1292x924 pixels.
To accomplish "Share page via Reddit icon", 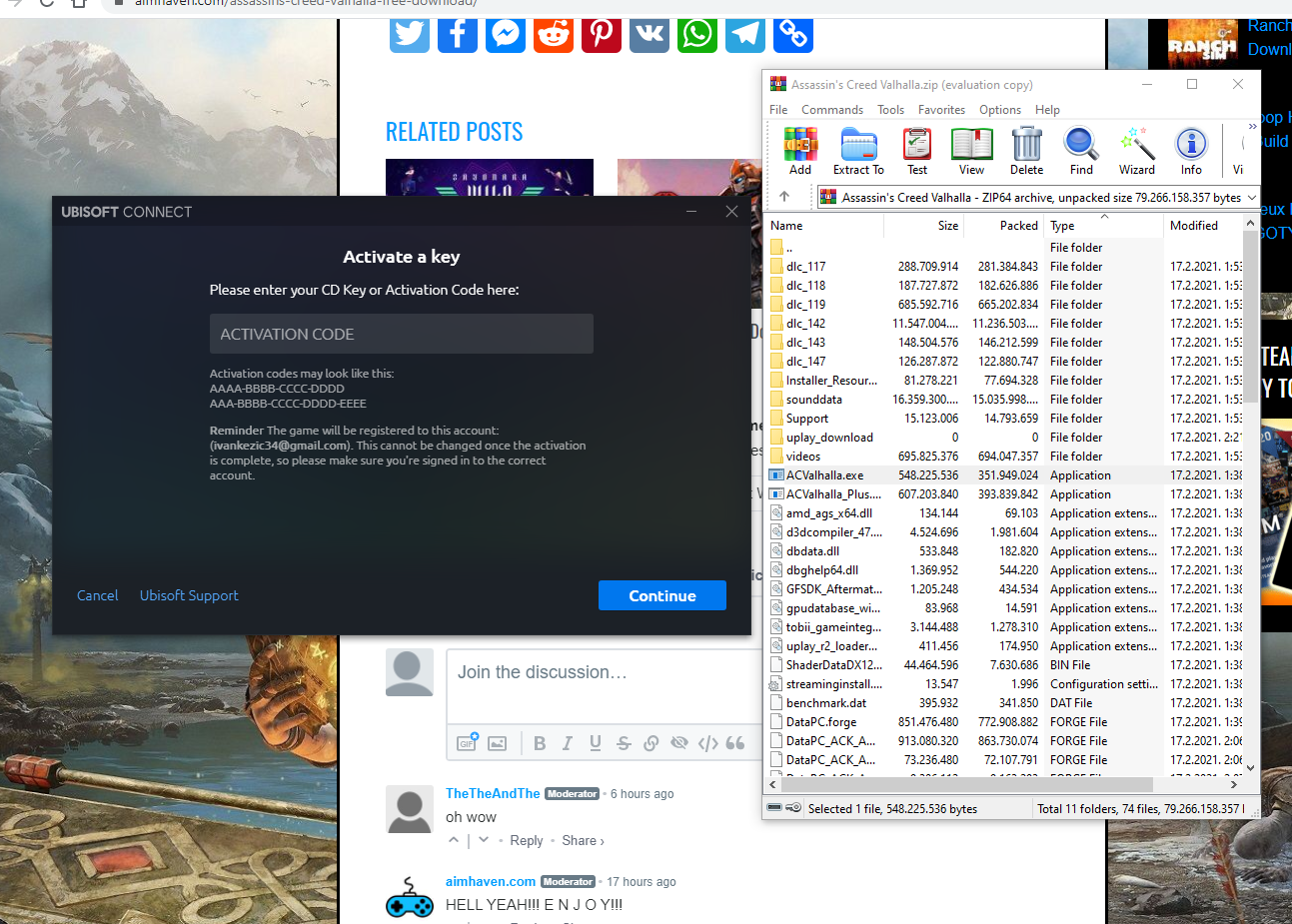I will pos(554,33).
